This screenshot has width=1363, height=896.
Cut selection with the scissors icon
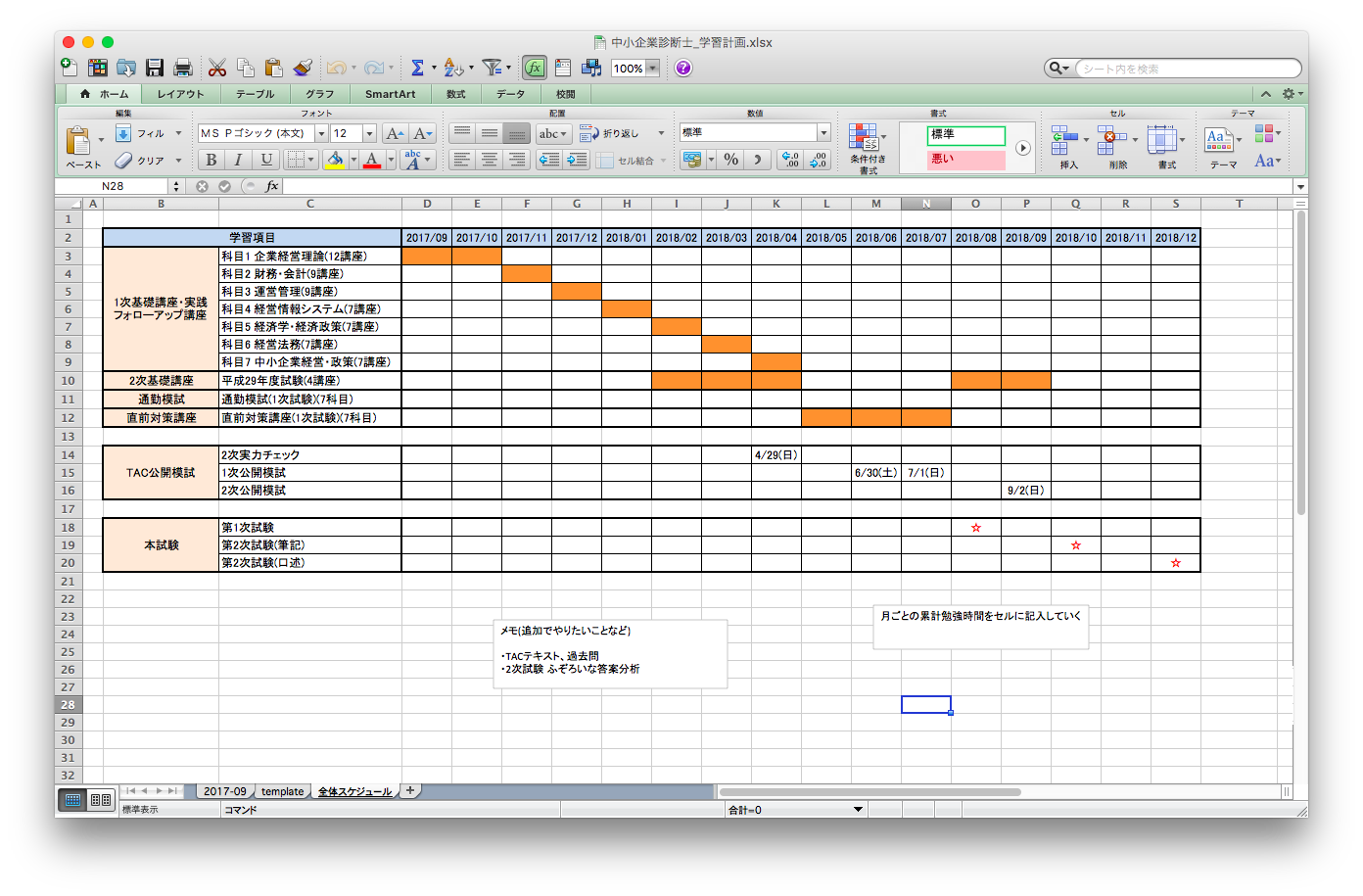click(x=217, y=68)
